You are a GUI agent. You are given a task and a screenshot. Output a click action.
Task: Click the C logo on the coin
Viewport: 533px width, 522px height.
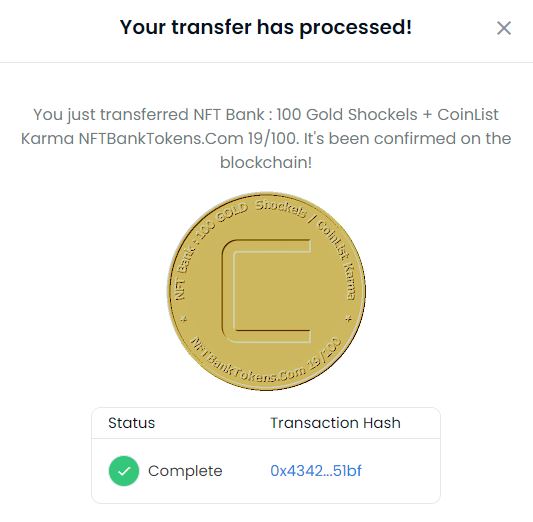pyautogui.click(x=266, y=291)
